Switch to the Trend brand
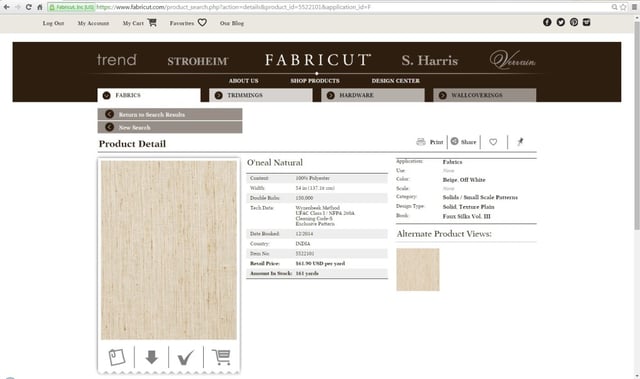The image size is (640, 379). click(x=117, y=60)
